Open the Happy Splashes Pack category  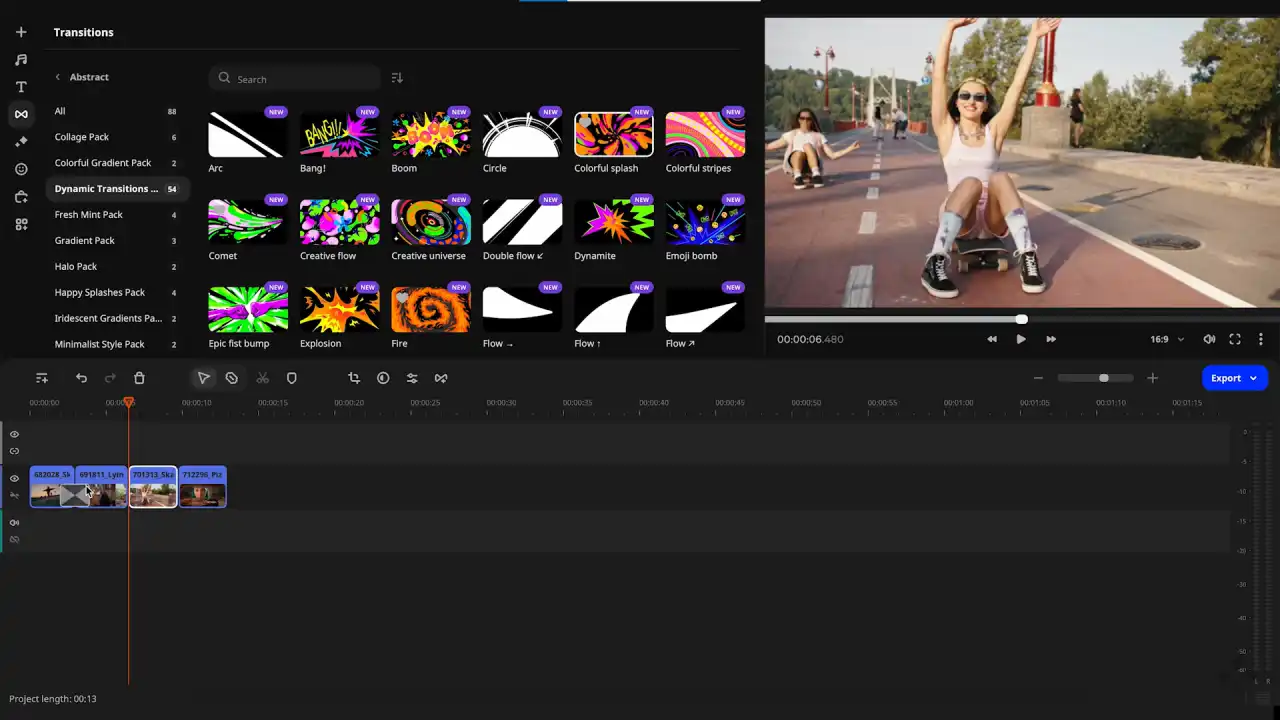pos(116,293)
